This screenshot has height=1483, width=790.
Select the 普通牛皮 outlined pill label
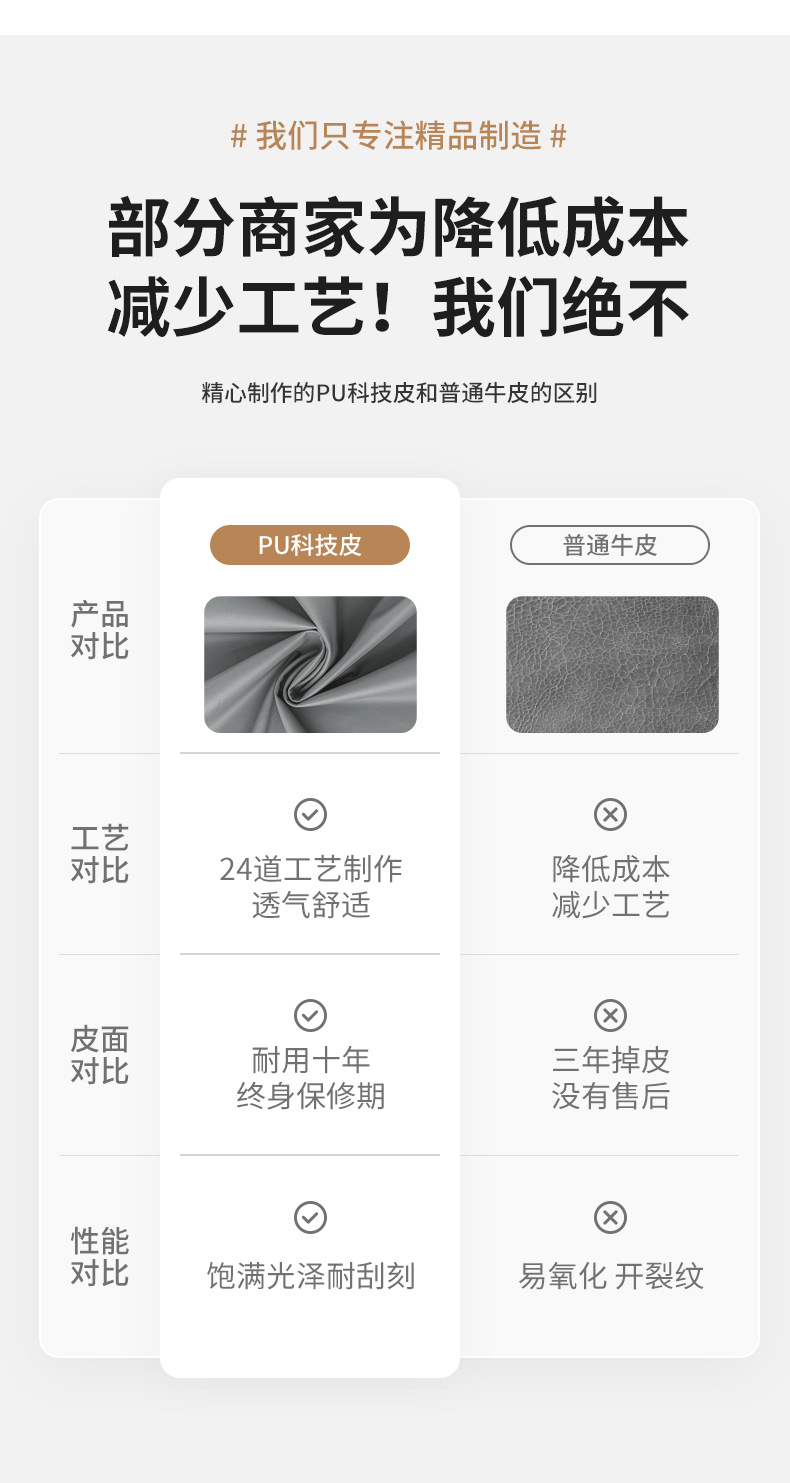[610, 545]
